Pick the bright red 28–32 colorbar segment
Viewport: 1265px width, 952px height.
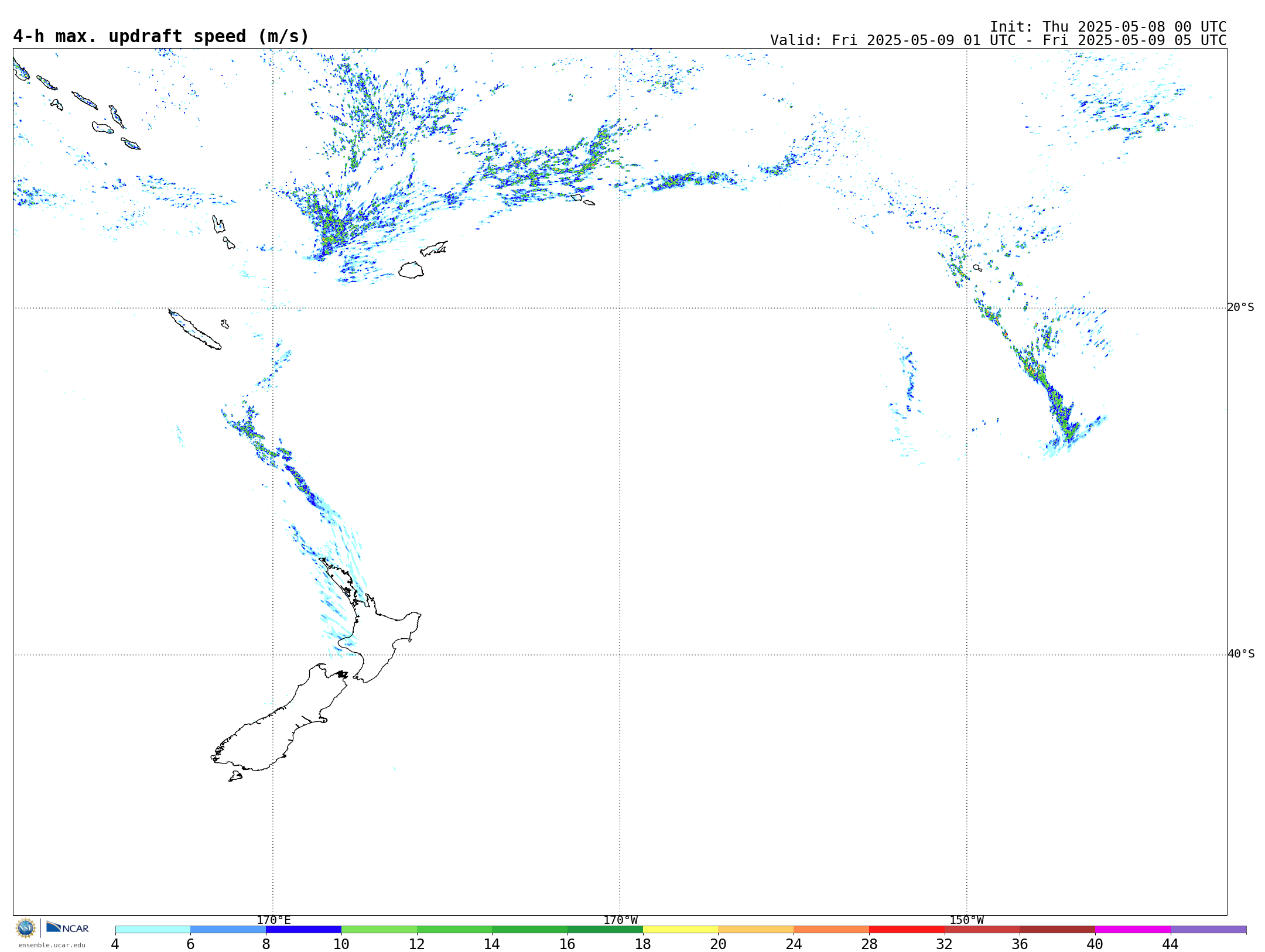coord(907,930)
